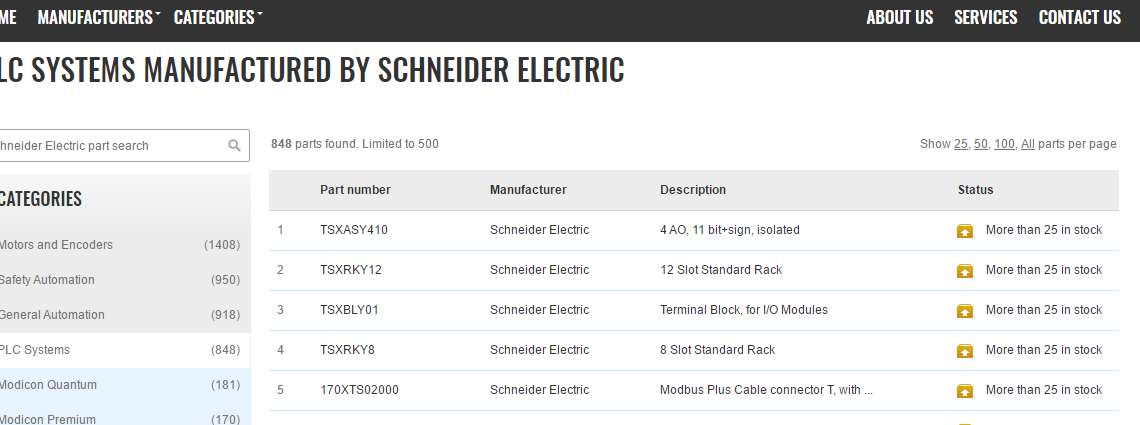The height and width of the screenshot is (425, 1140).
Task: Click stock status icon for TSXASY410
Action: 965,231
